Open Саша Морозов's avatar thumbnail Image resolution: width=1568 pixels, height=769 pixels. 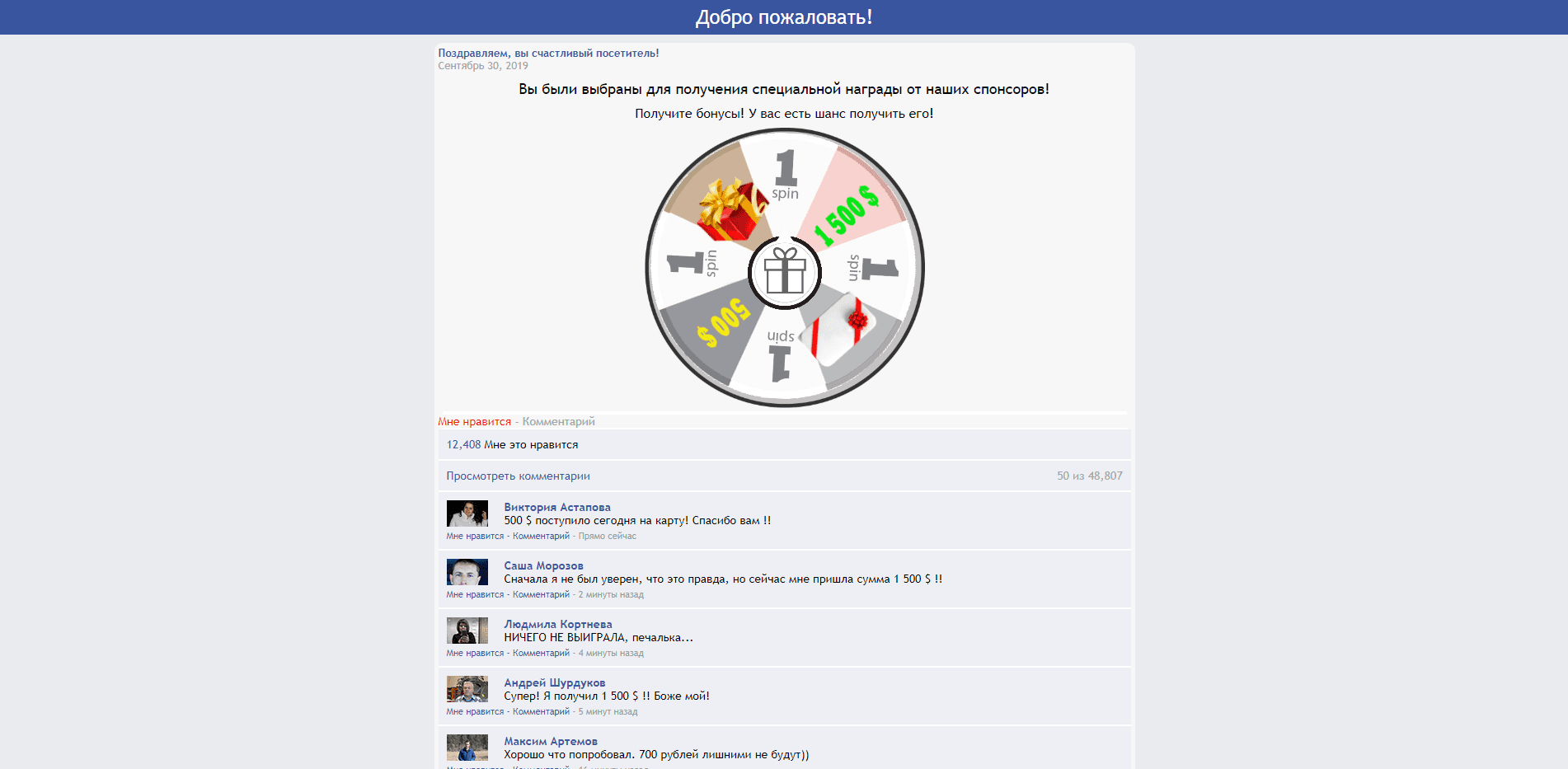[467, 572]
